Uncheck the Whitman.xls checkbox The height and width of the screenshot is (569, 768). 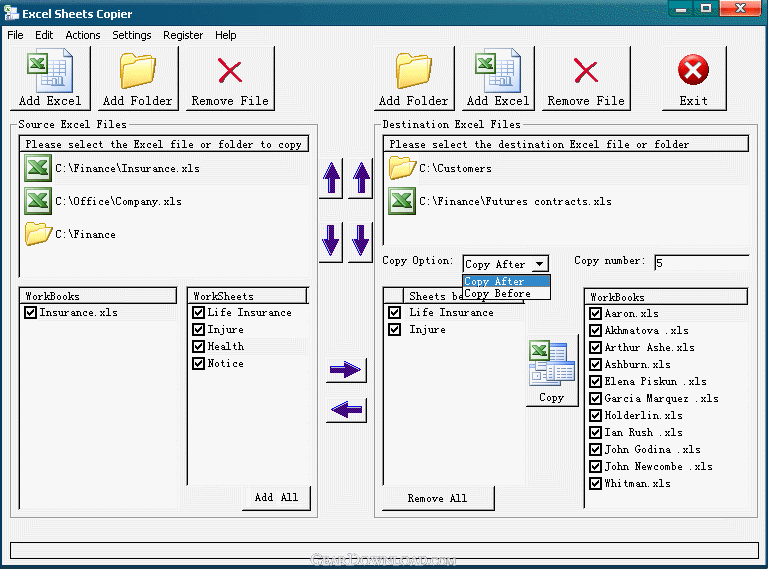(596, 483)
